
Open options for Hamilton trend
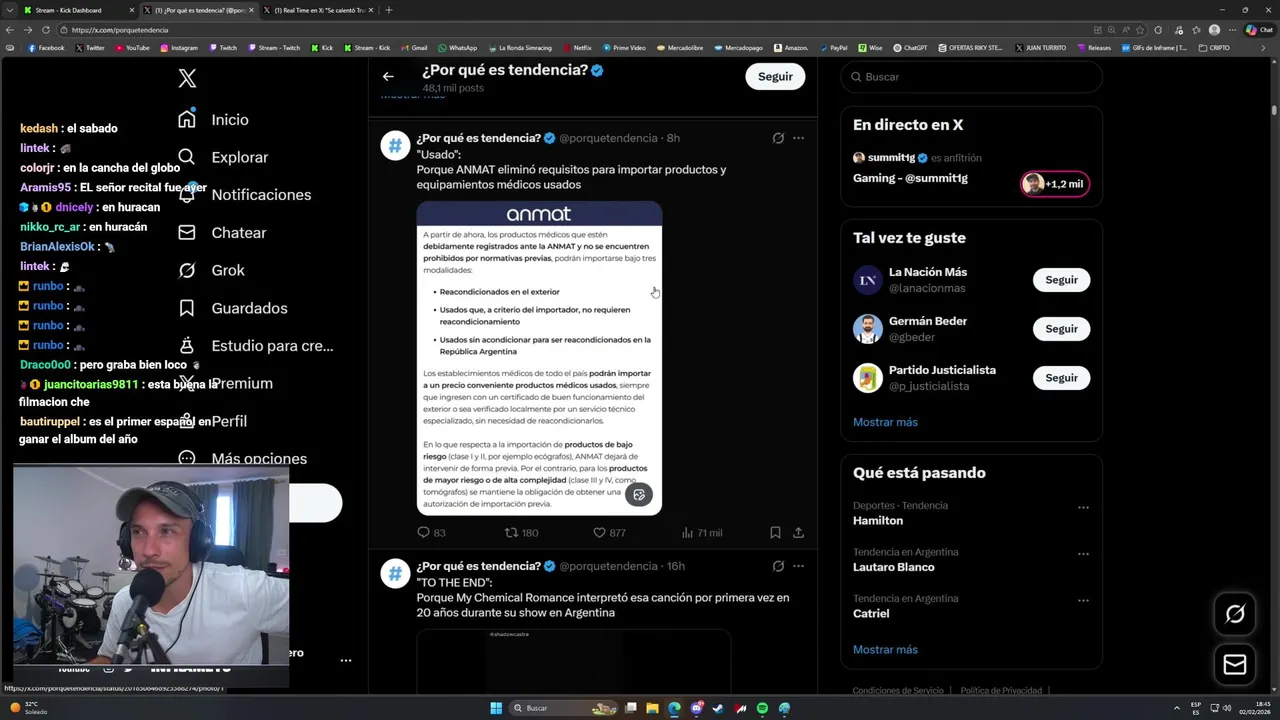1083,507
